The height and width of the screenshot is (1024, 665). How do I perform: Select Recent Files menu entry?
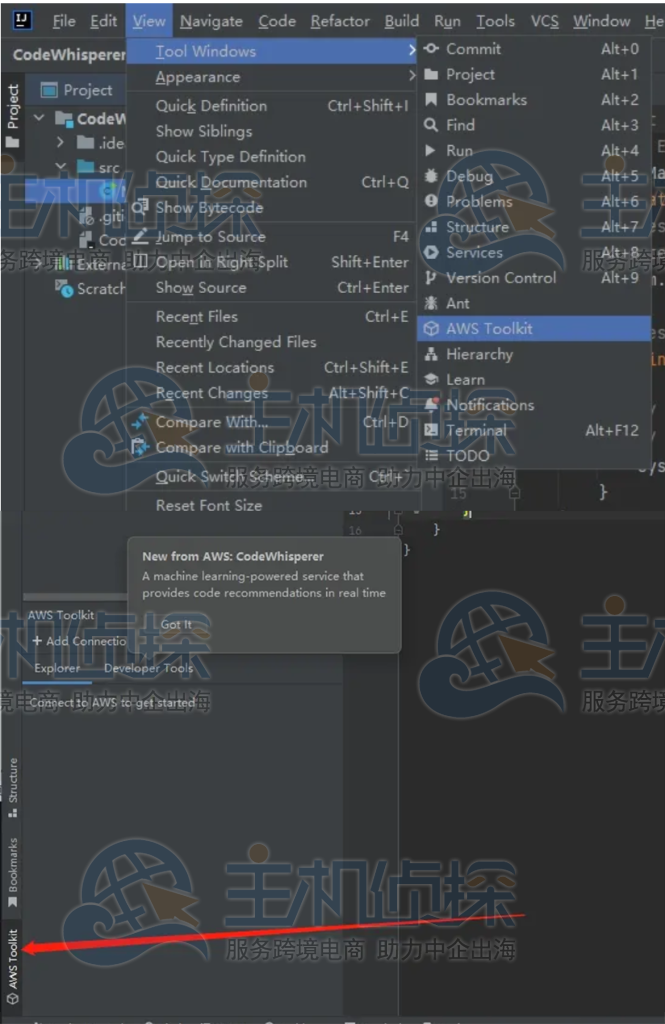pos(271,316)
